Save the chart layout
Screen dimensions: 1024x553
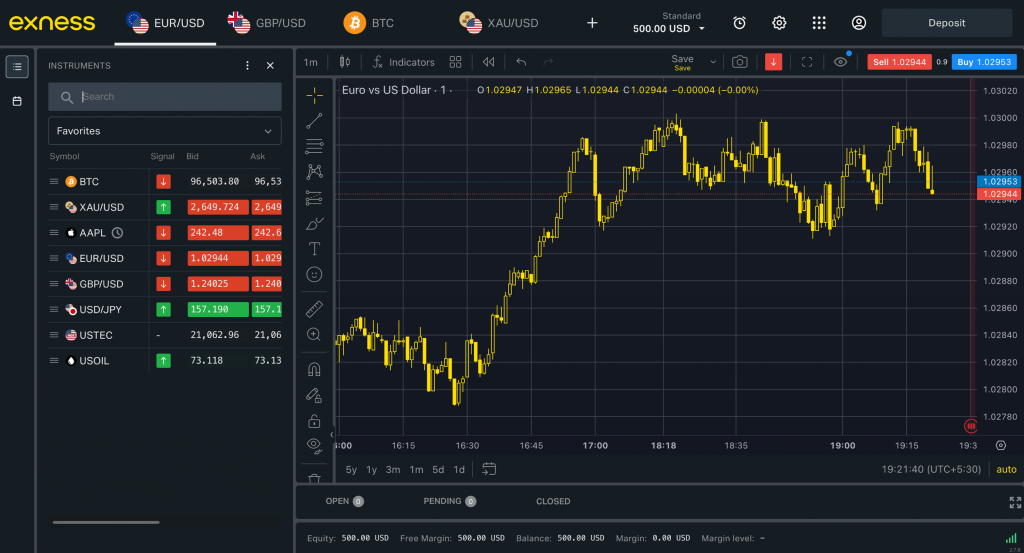[682, 62]
